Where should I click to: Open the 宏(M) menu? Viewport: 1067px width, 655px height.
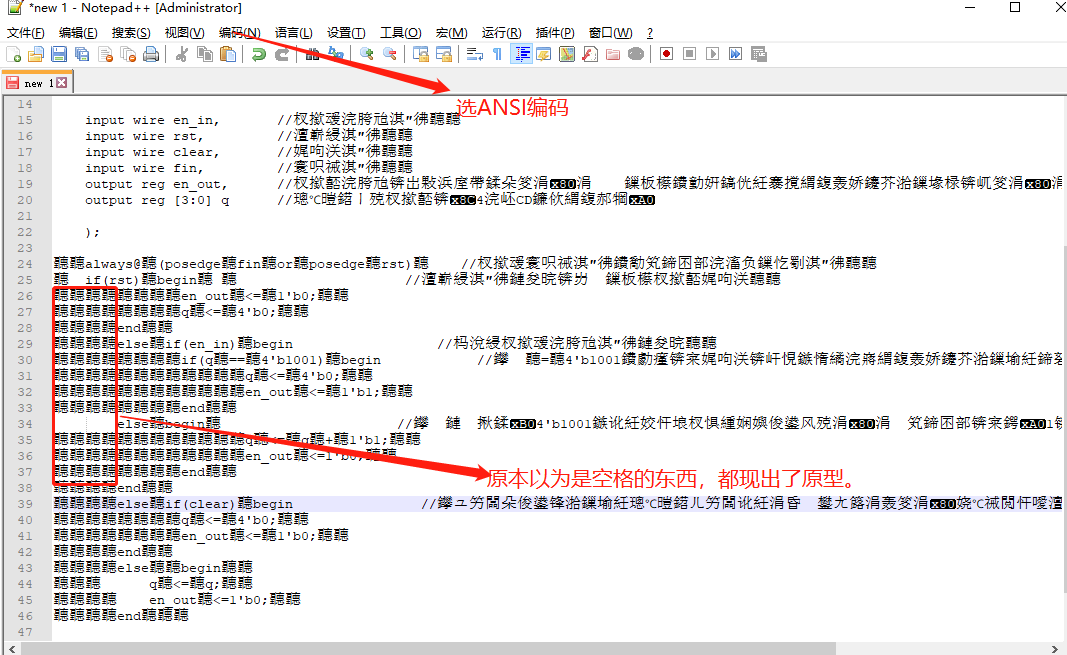(x=452, y=32)
